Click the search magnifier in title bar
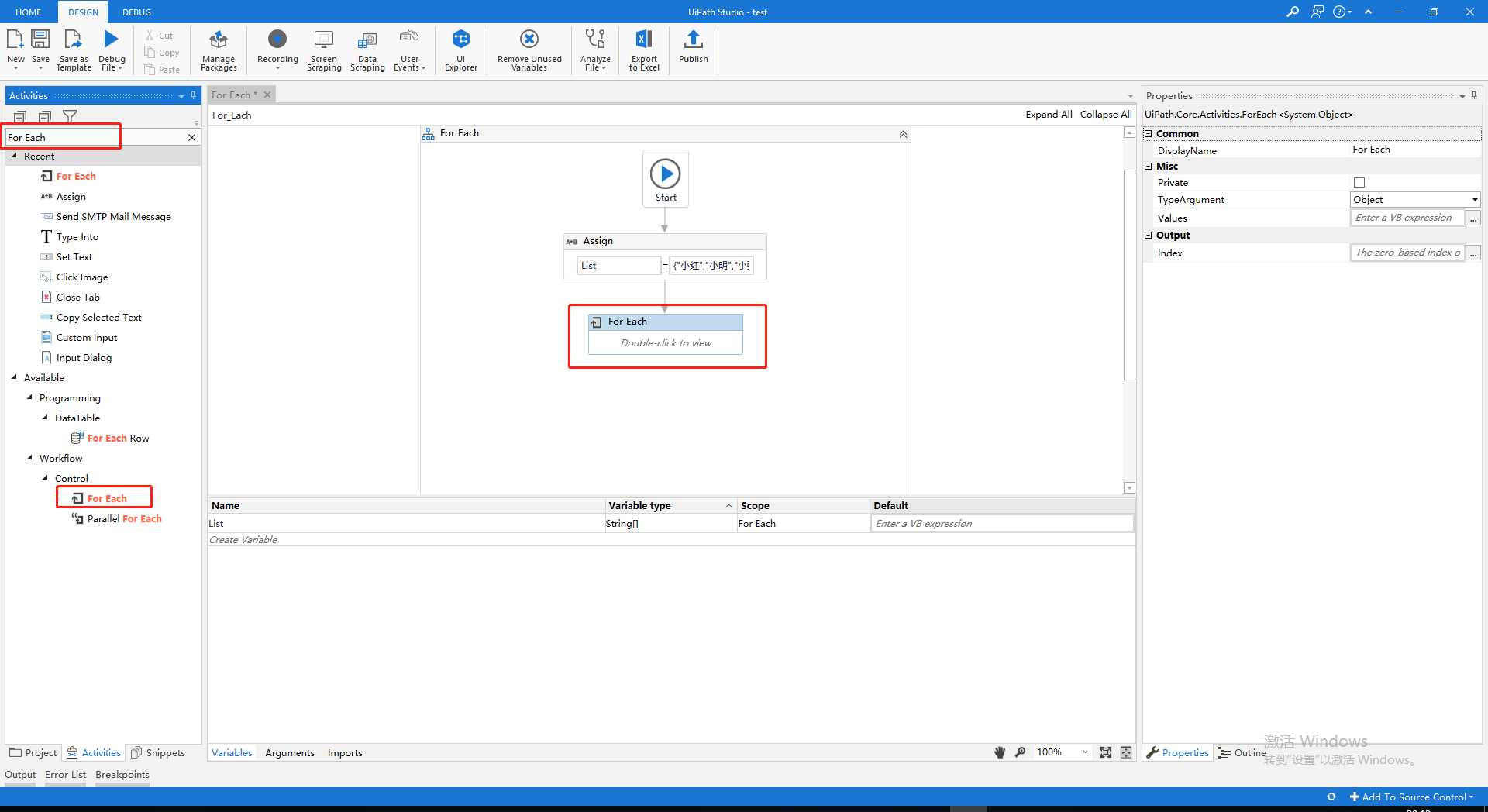The height and width of the screenshot is (812, 1488). click(1293, 12)
